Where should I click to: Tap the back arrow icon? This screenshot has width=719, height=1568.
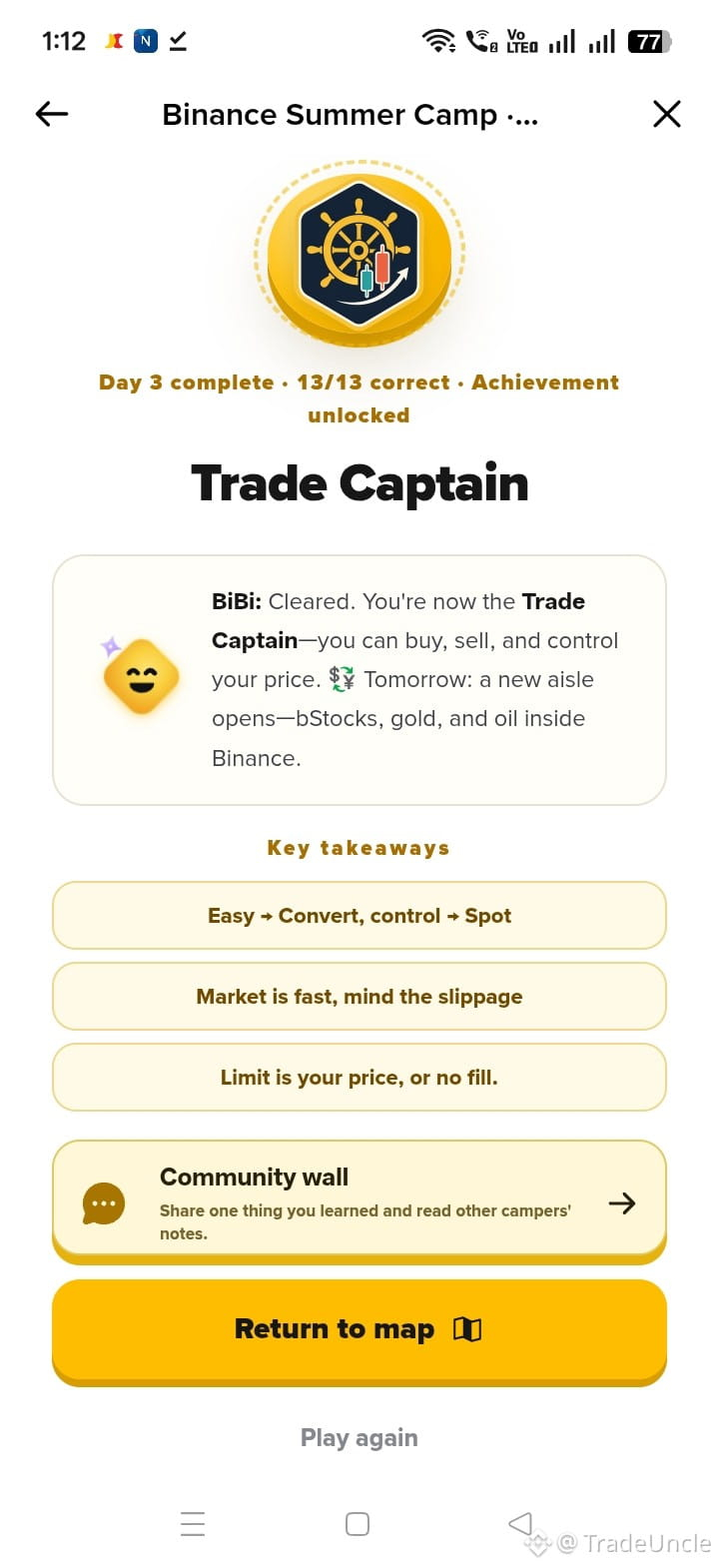click(52, 114)
